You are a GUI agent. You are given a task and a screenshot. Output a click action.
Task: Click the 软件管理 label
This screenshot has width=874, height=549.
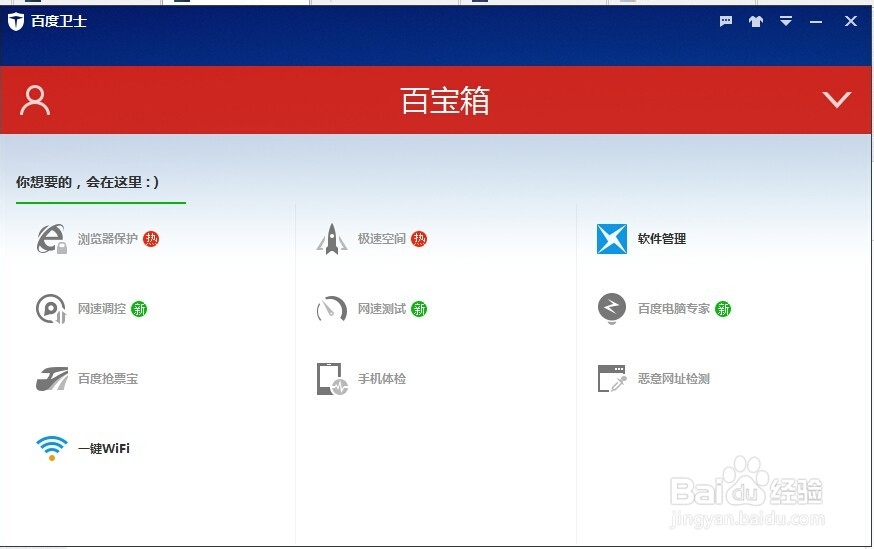662,239
